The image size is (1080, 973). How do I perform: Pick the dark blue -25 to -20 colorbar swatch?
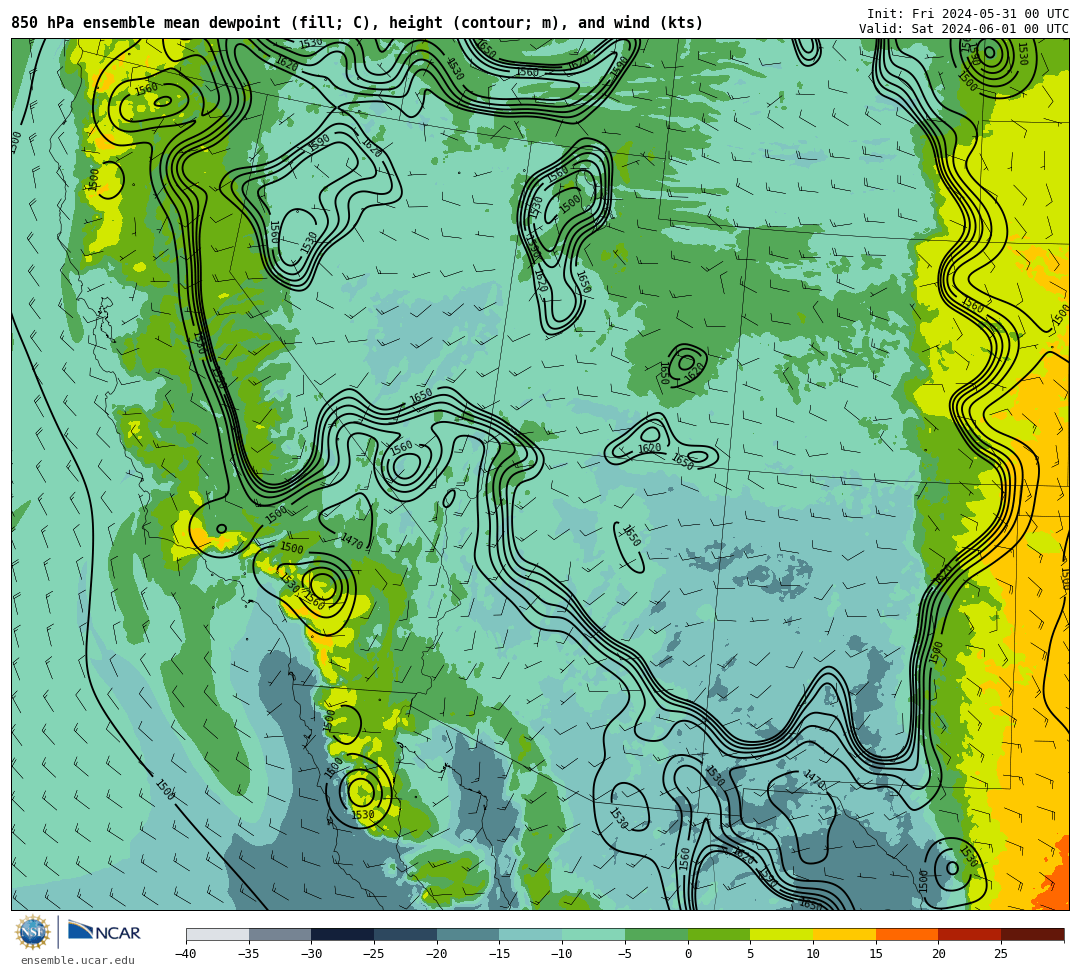point(406,934)
